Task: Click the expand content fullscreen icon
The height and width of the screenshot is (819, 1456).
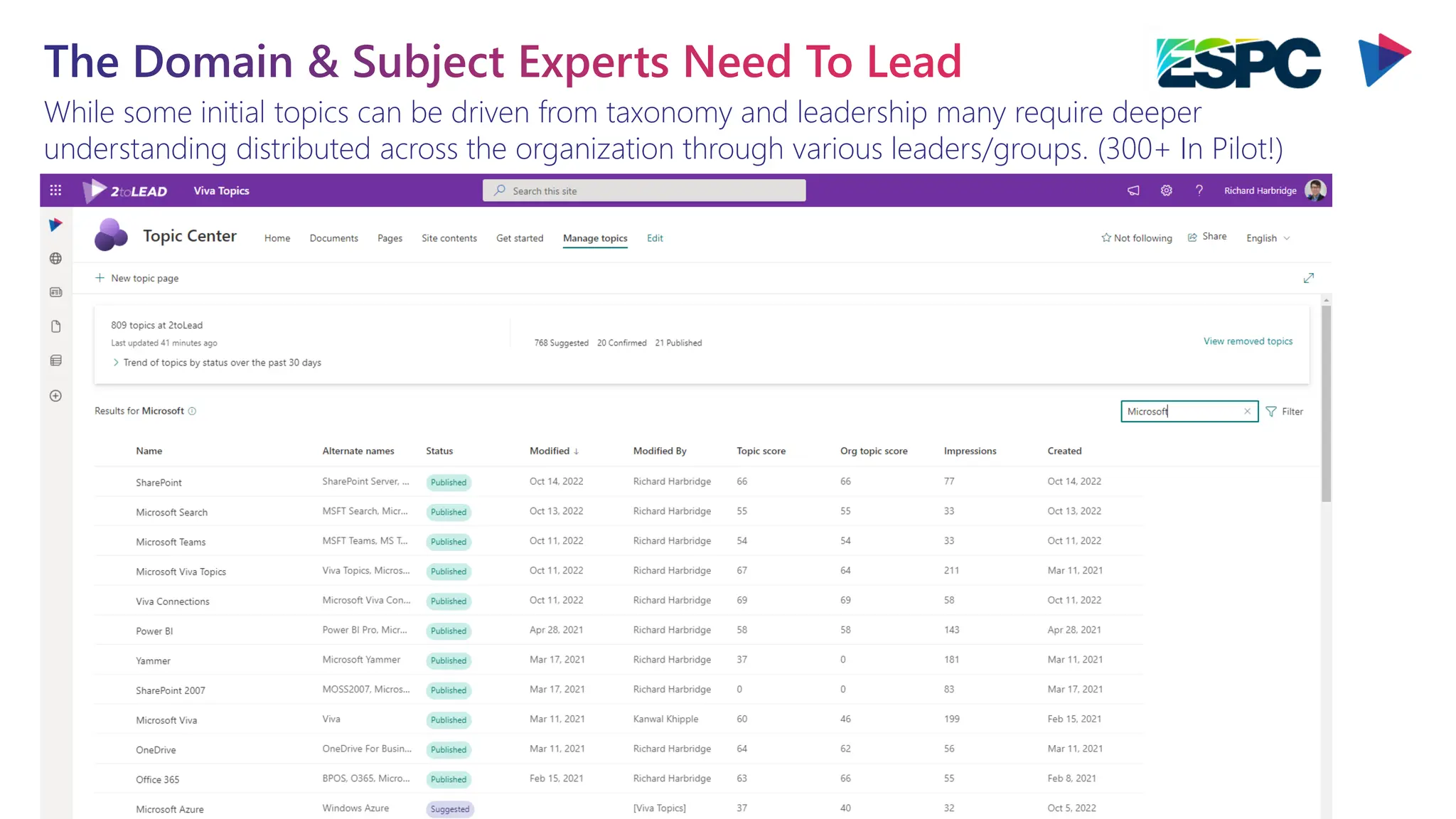Action: click(1308, 278)
